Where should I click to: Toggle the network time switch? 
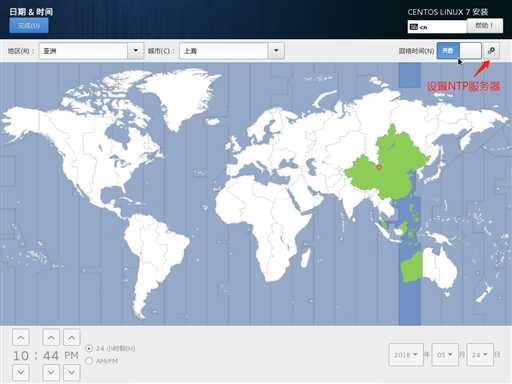pyautogui.click(x=459, y=51)
